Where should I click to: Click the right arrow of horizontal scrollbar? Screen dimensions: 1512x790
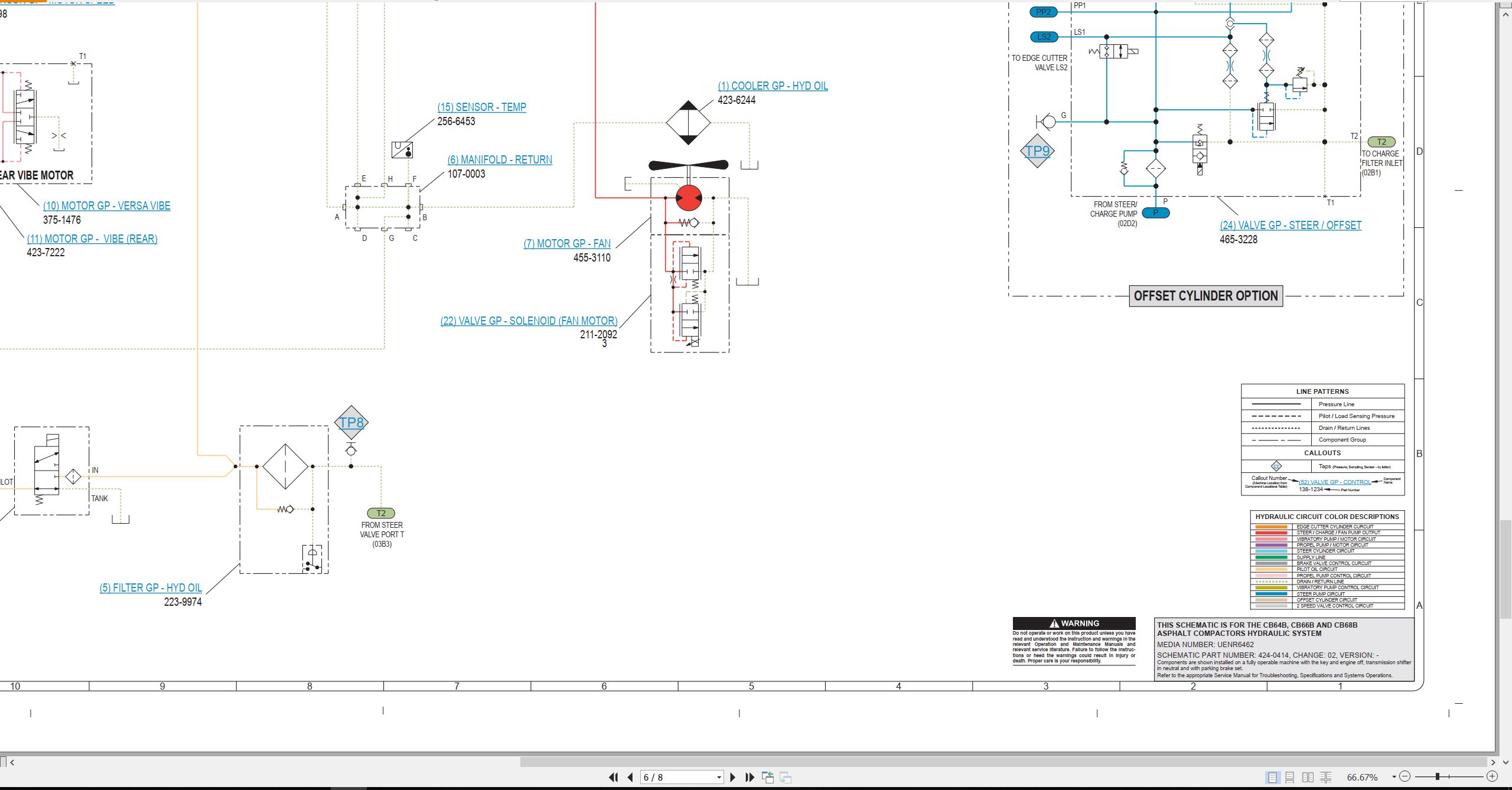pos(1493,762)
